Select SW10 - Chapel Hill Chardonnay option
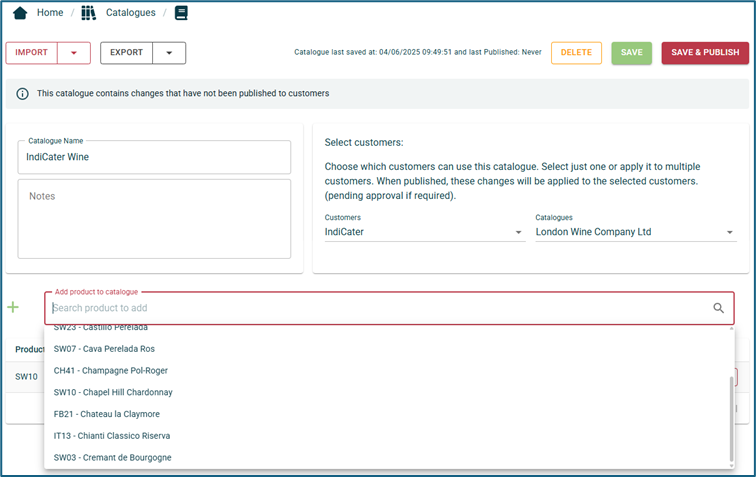 (x=389, y=392)
